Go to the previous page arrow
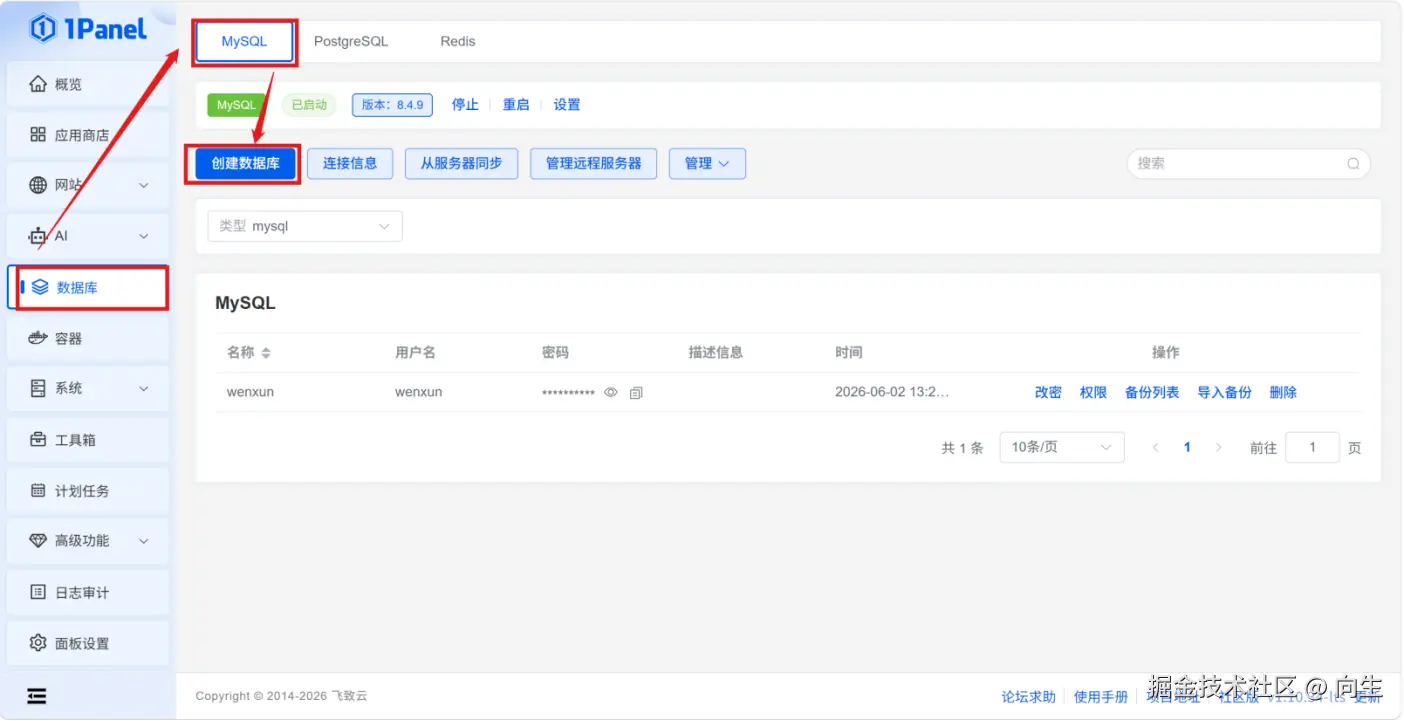The width and height of the screenshot is (1404, 721). point(1156,448)
